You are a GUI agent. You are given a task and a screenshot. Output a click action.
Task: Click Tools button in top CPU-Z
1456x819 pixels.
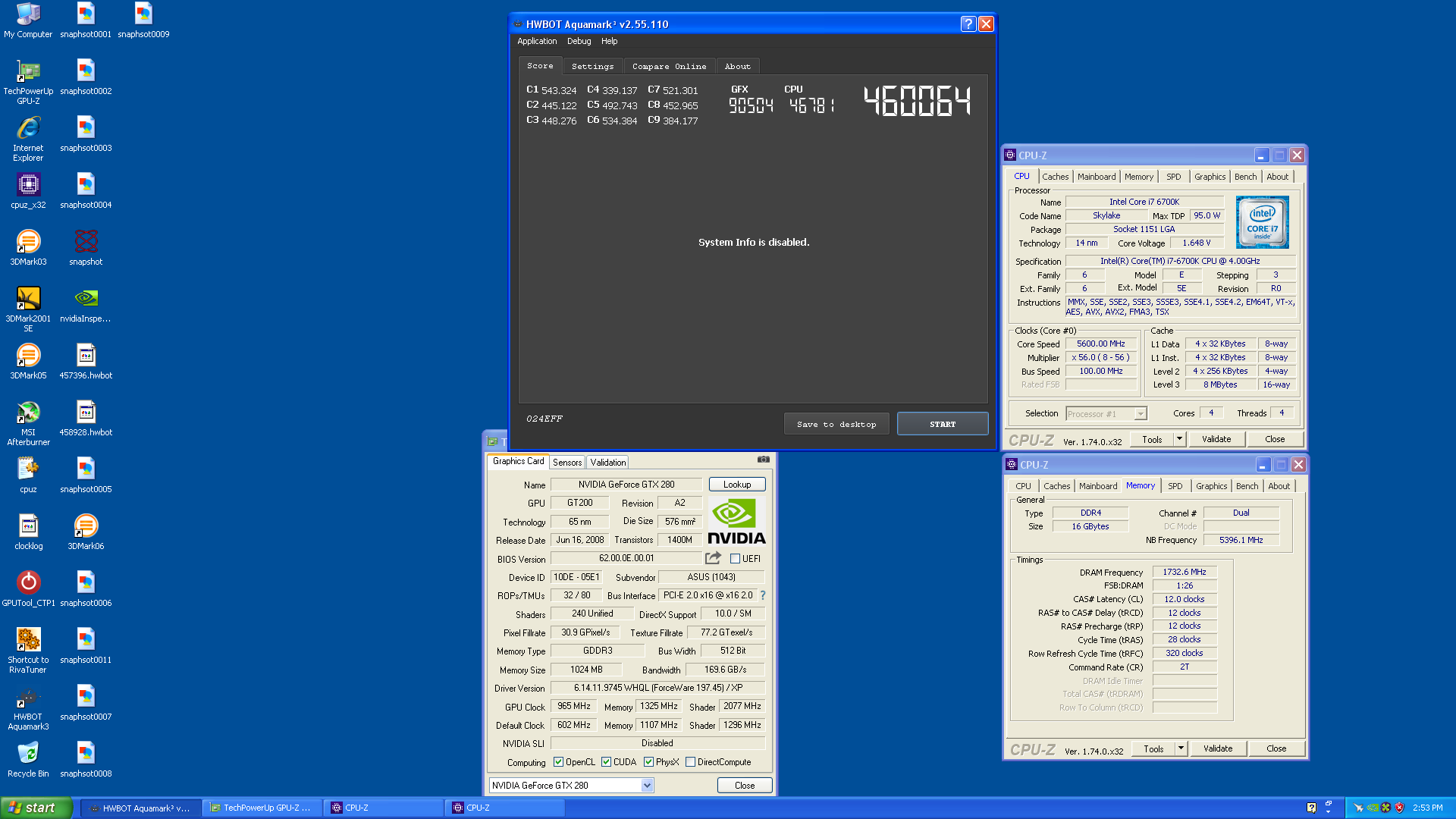(1152, 439)
